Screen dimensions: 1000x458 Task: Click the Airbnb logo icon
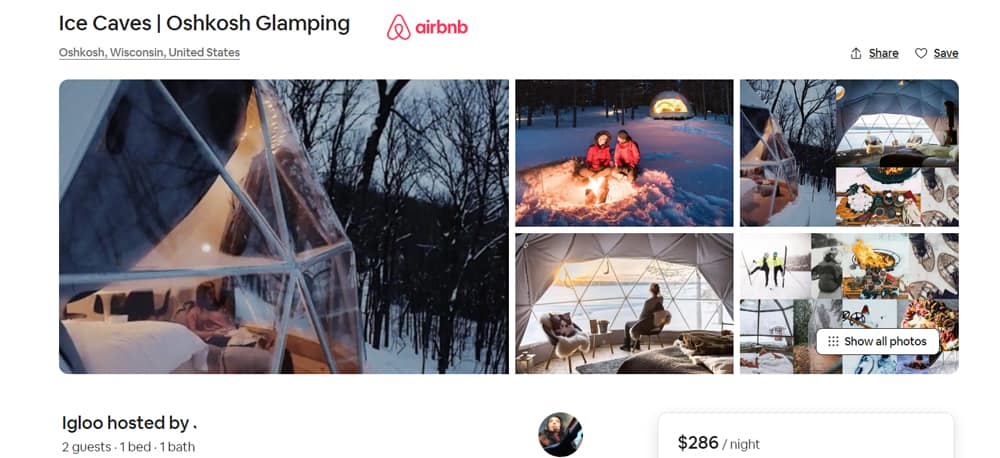[399, 27]
